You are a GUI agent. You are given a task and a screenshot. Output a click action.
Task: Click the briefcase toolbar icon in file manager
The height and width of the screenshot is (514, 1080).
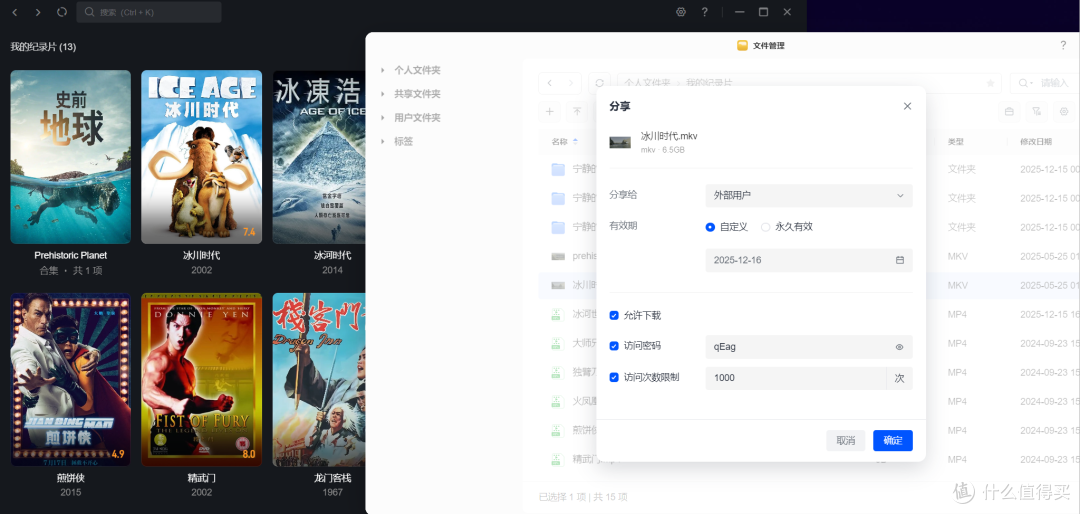click(x=1009, y=111)
